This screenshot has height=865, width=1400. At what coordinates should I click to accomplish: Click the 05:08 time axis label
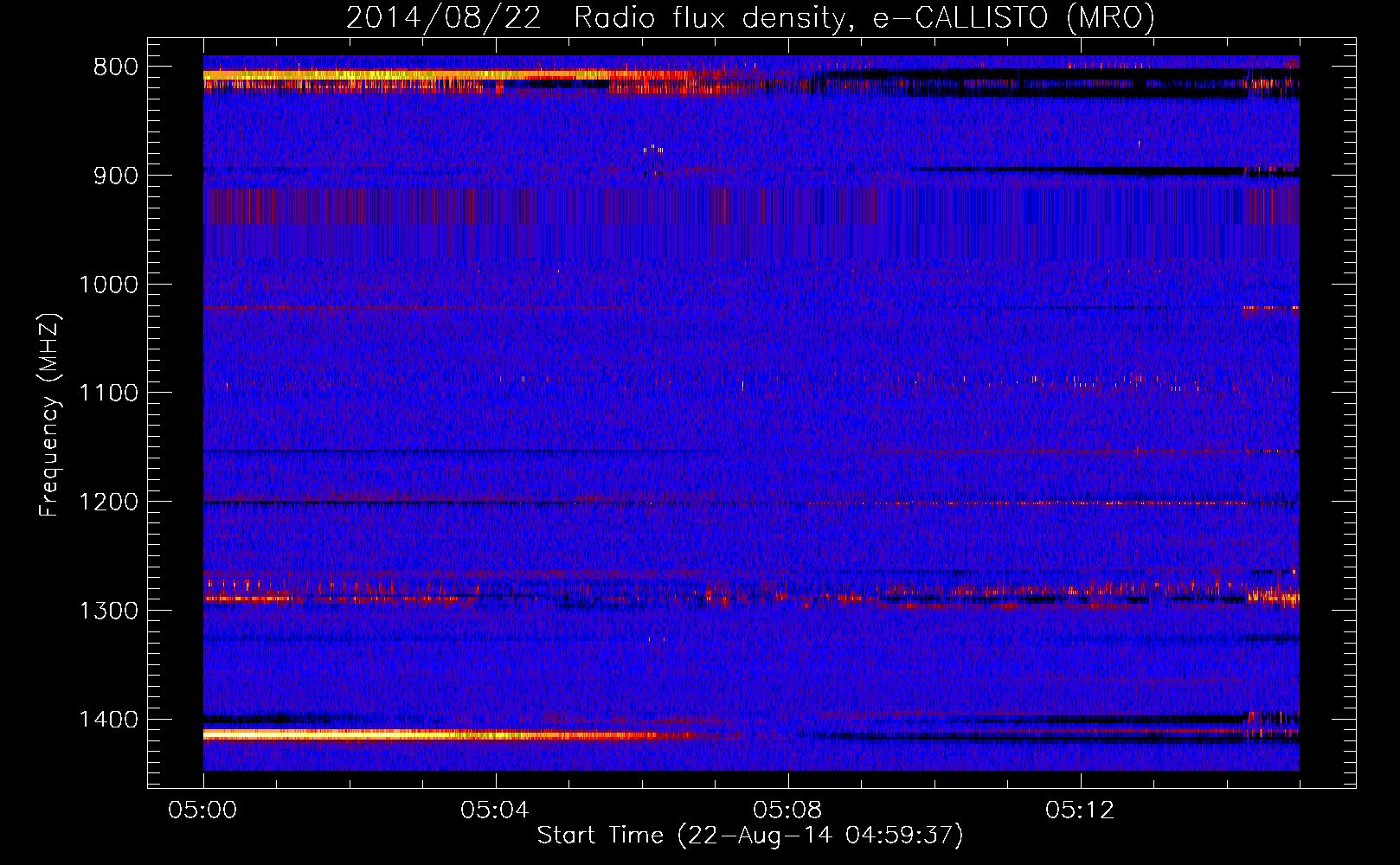(x=788, y=811)
